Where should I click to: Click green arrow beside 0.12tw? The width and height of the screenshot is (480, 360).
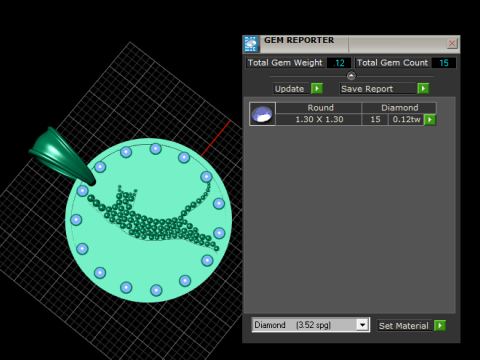(x=430, y=119)
